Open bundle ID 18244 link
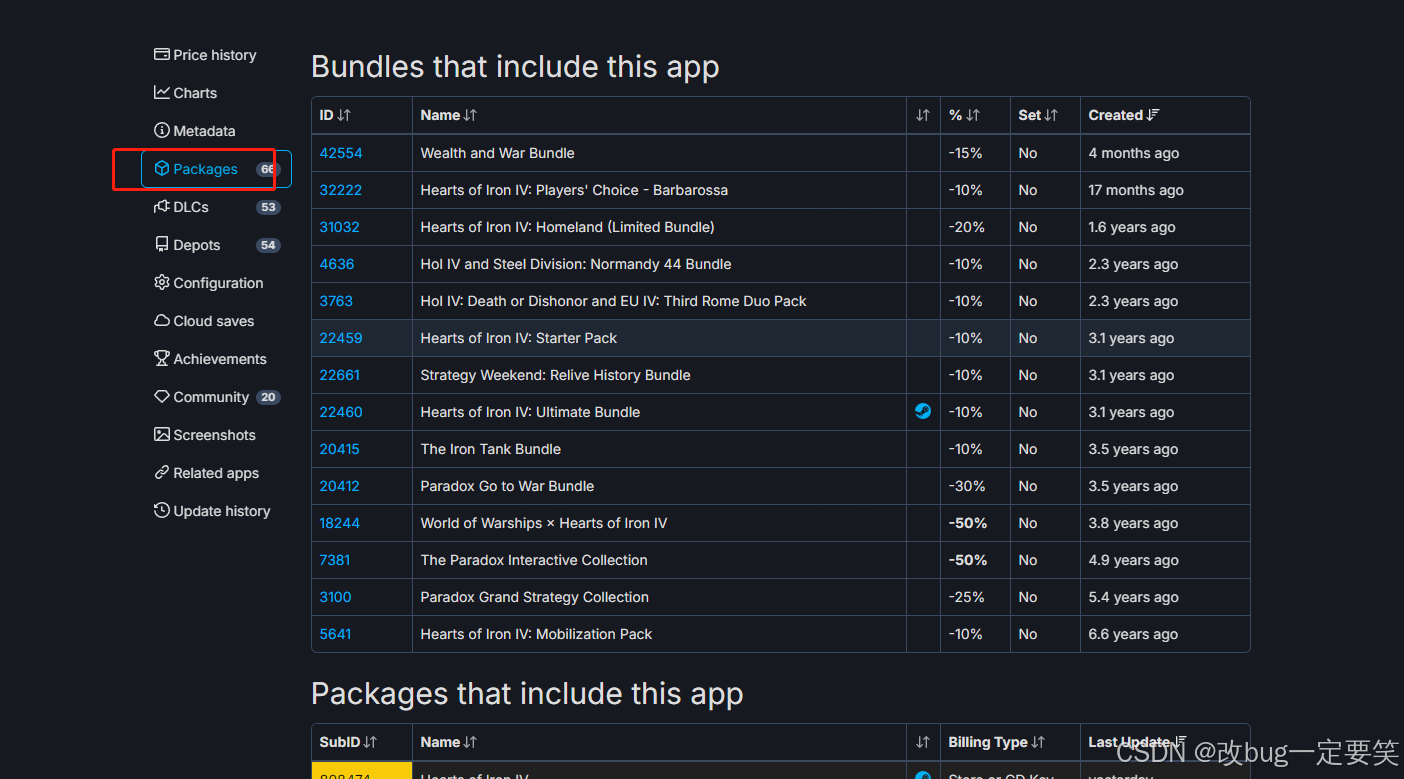The image size is (1404, 779). tap(339, 523)
